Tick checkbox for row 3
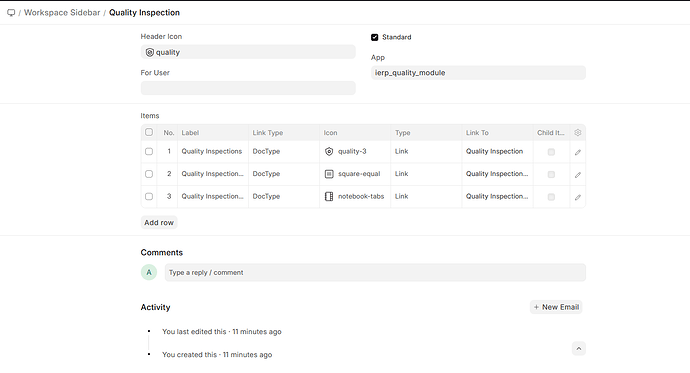 coord(149,196)
